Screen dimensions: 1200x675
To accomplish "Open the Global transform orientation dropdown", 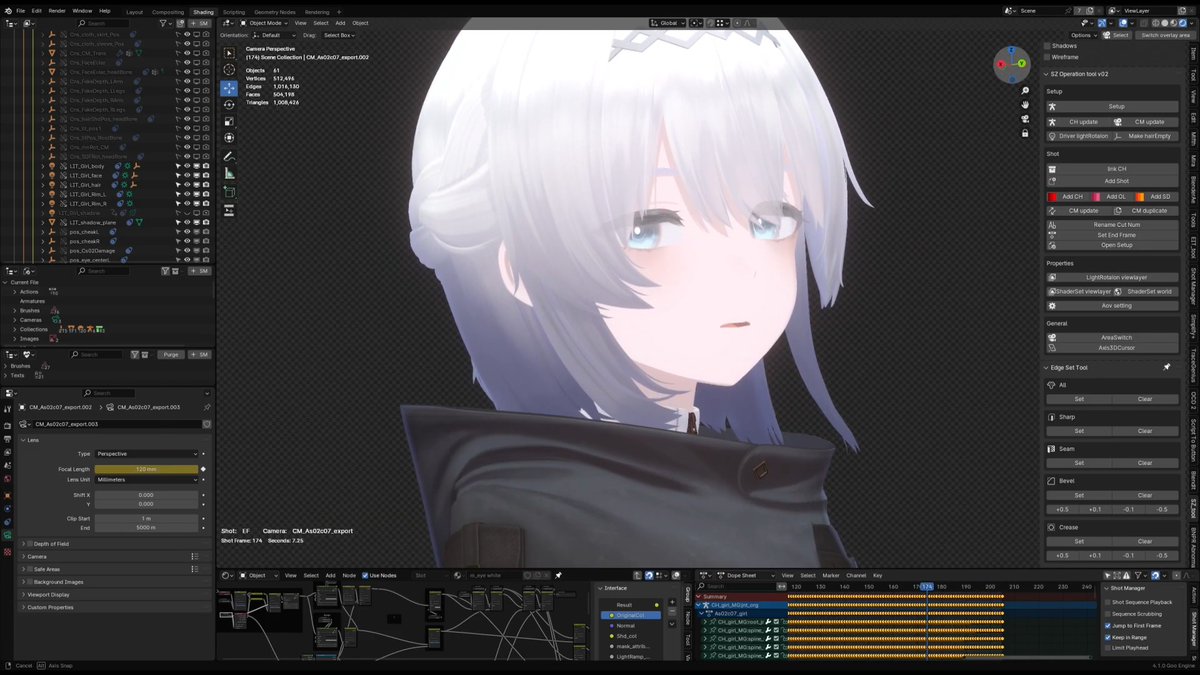I will click(x=669, y=23).
